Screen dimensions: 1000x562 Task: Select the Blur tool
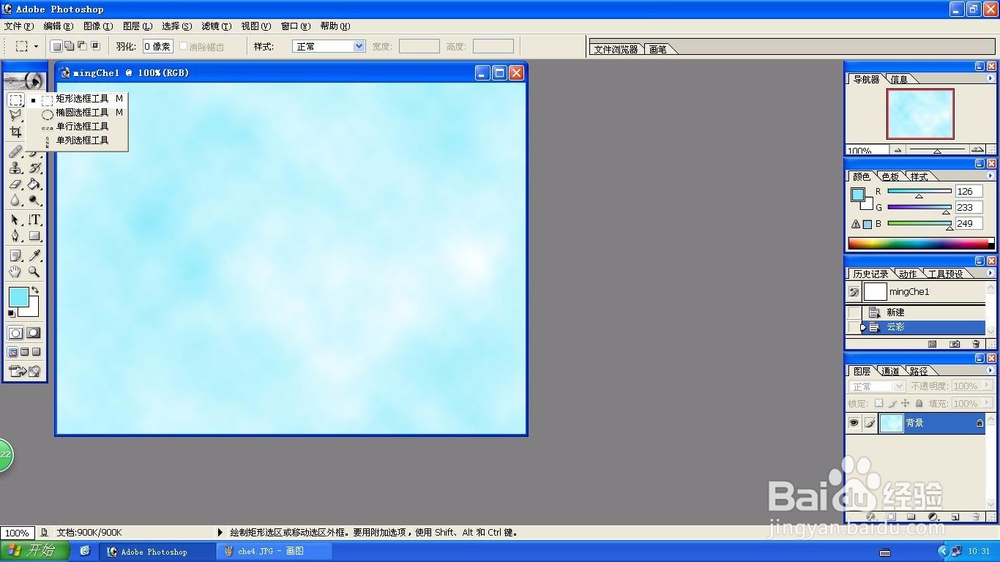point(15,200)
